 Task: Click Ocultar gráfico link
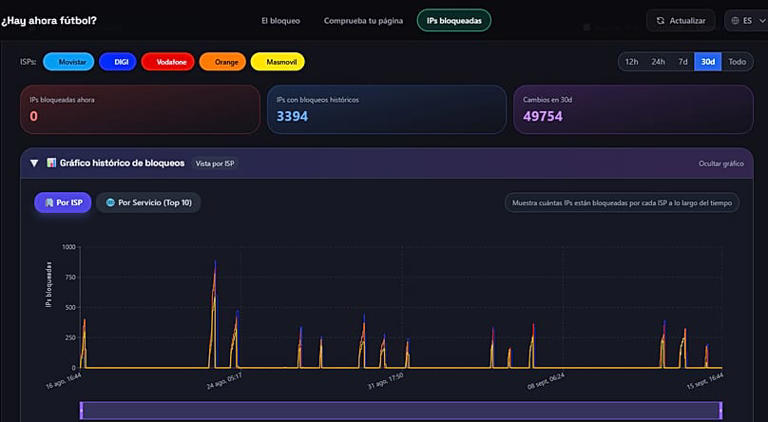[721, 164]
